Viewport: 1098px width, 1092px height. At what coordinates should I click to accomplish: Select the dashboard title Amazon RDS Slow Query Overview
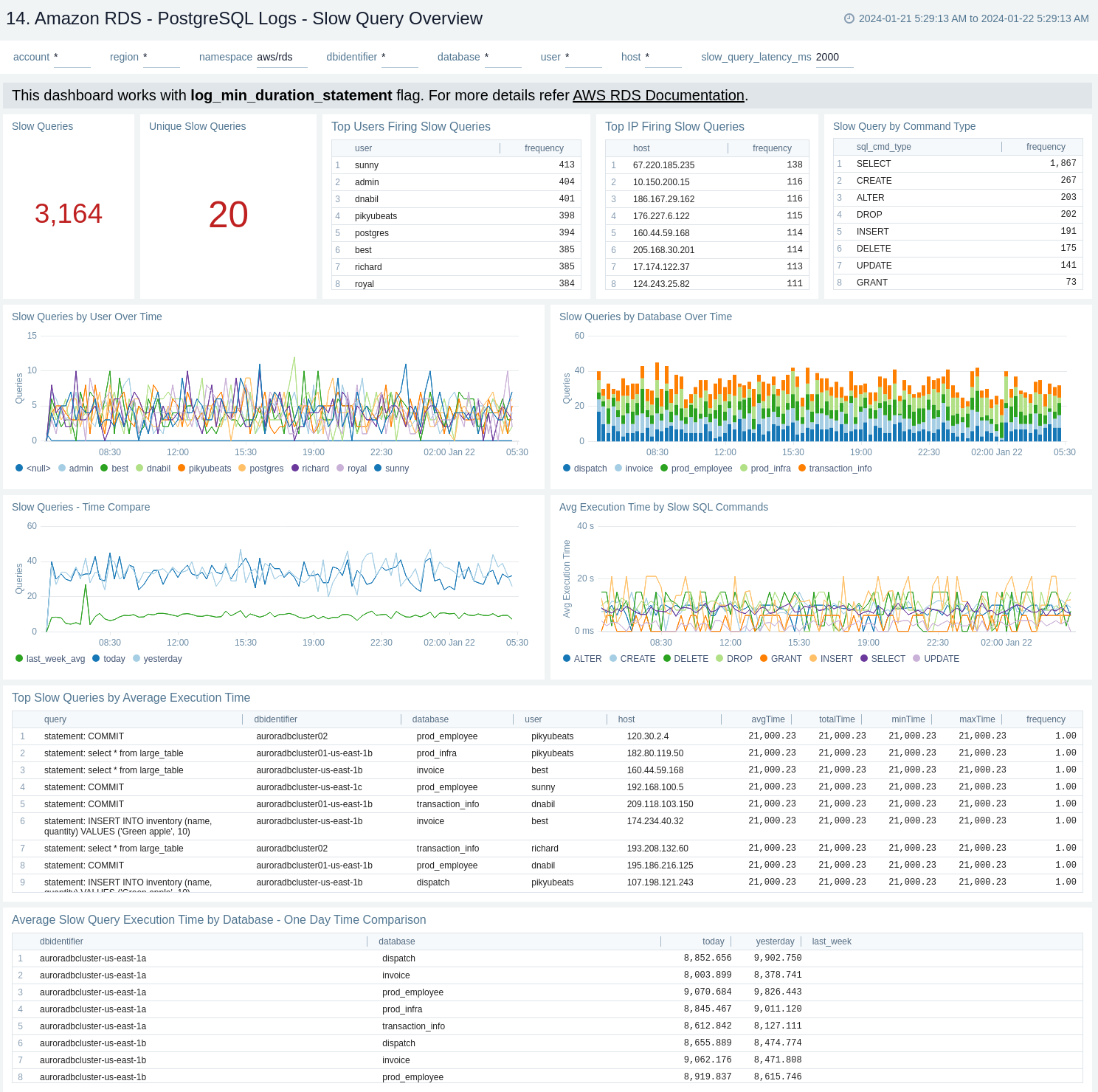(244, 18)
